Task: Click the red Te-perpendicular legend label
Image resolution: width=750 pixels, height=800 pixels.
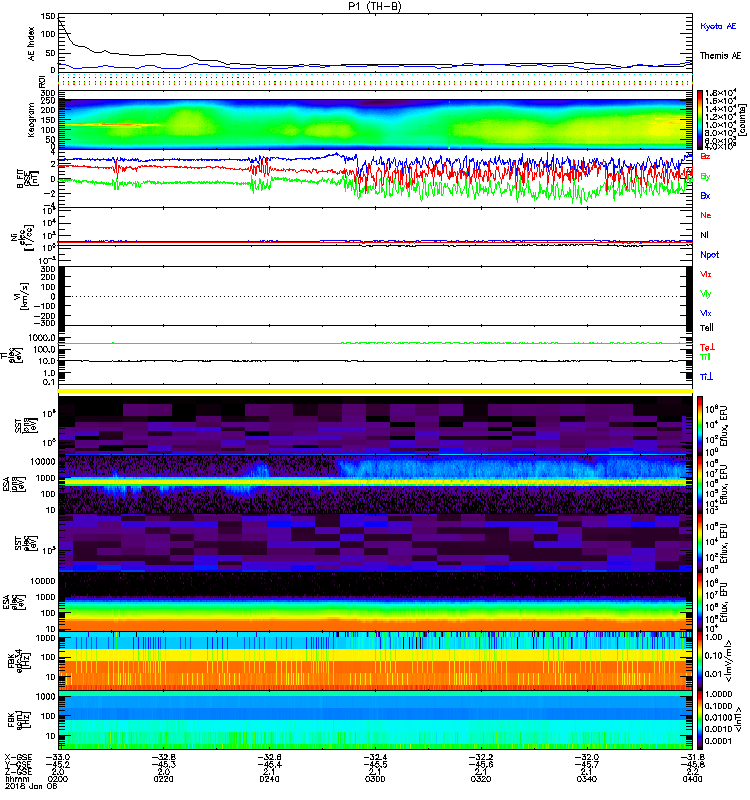Action: 707,347
